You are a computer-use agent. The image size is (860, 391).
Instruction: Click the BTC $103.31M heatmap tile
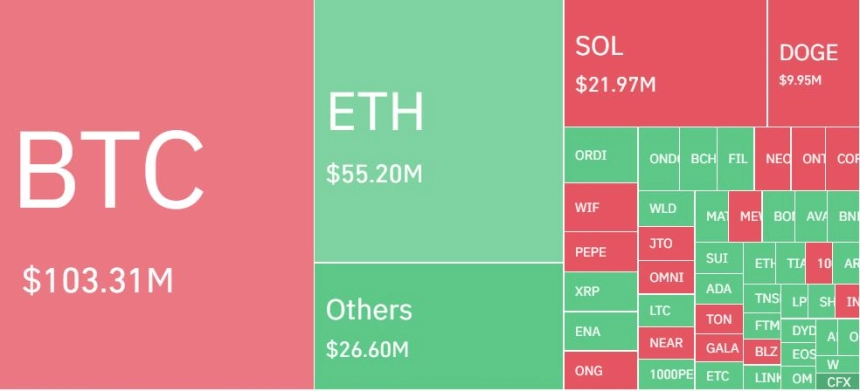[157, 194]
